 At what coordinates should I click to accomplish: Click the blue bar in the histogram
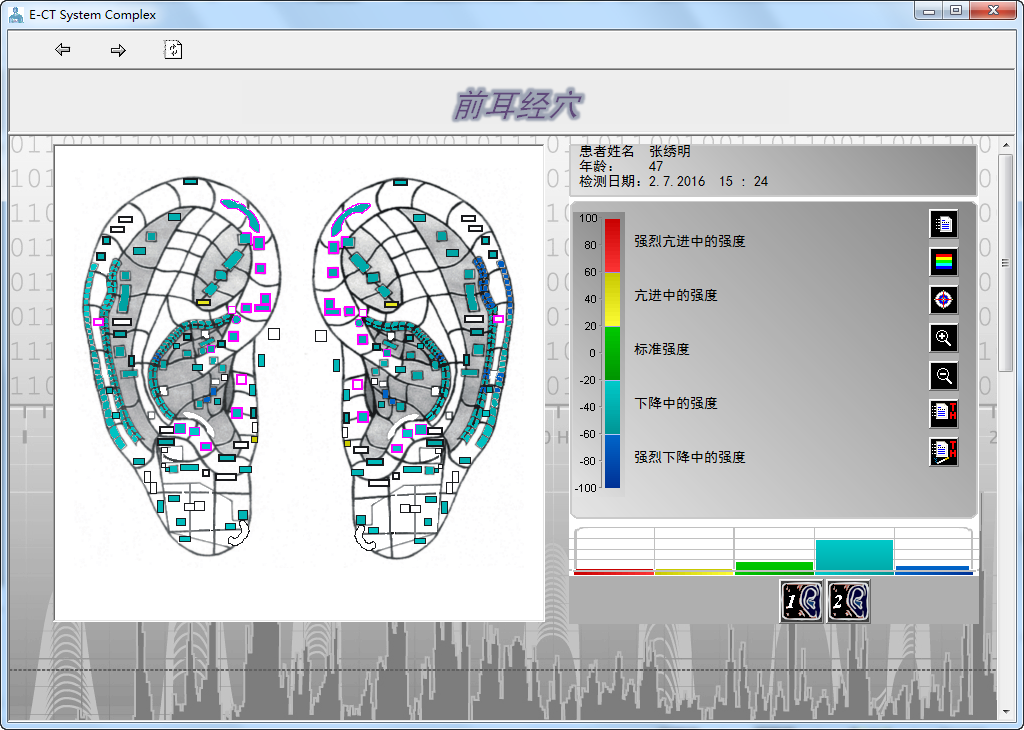[933, 569]
